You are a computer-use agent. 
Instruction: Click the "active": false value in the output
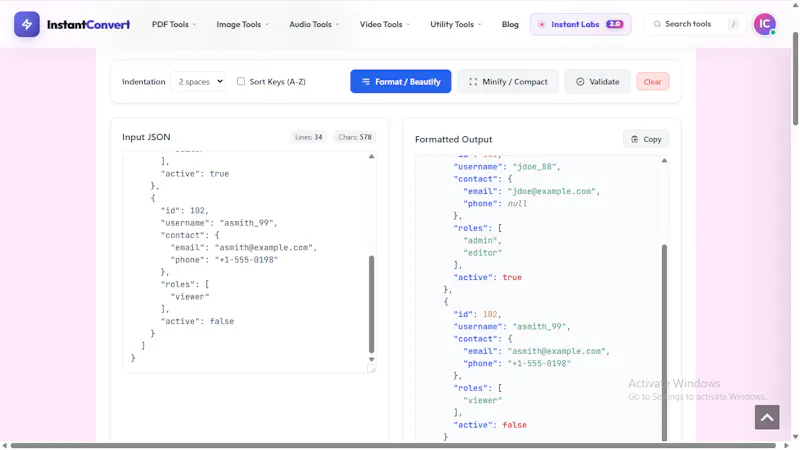pos(514,425)
